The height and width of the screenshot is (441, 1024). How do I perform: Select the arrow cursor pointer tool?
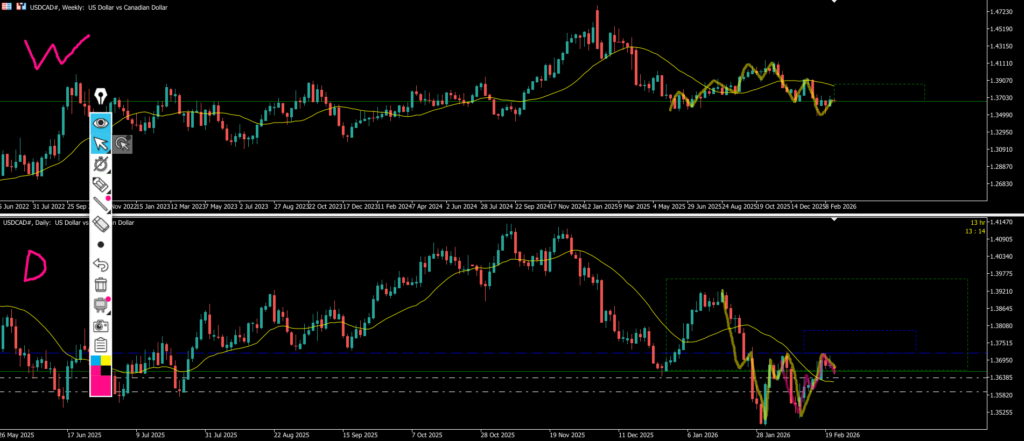point(100,144)
